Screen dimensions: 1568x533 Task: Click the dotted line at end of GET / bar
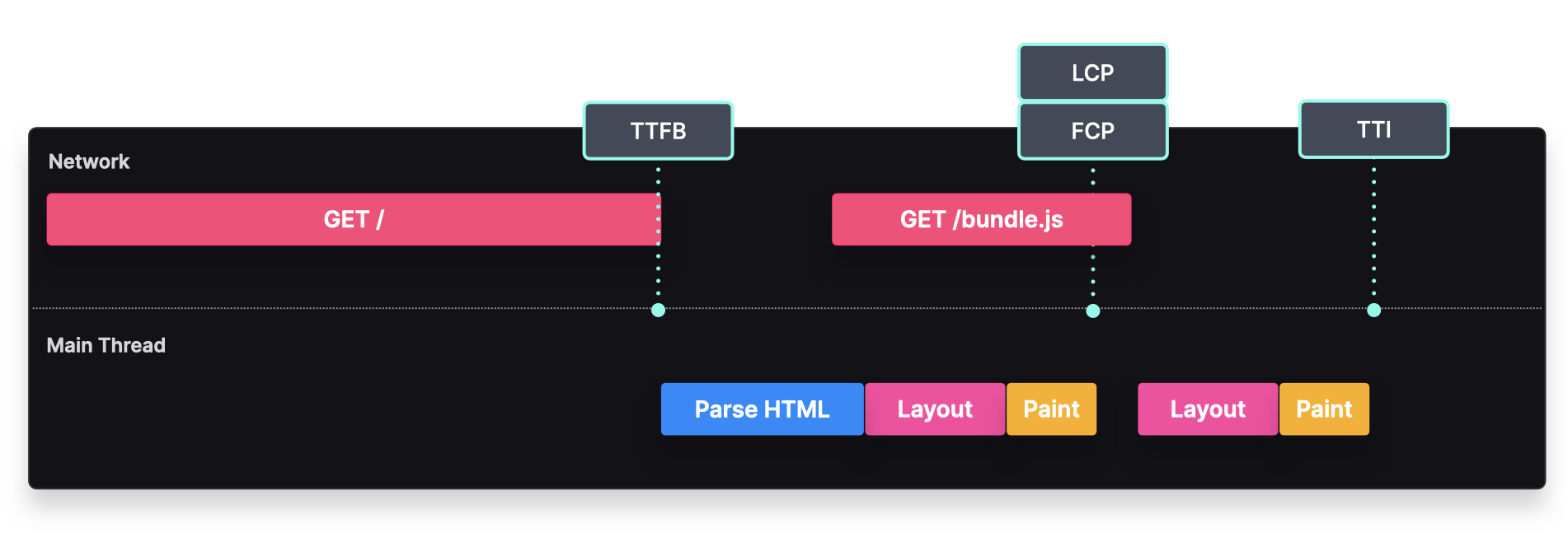(658, 219)
